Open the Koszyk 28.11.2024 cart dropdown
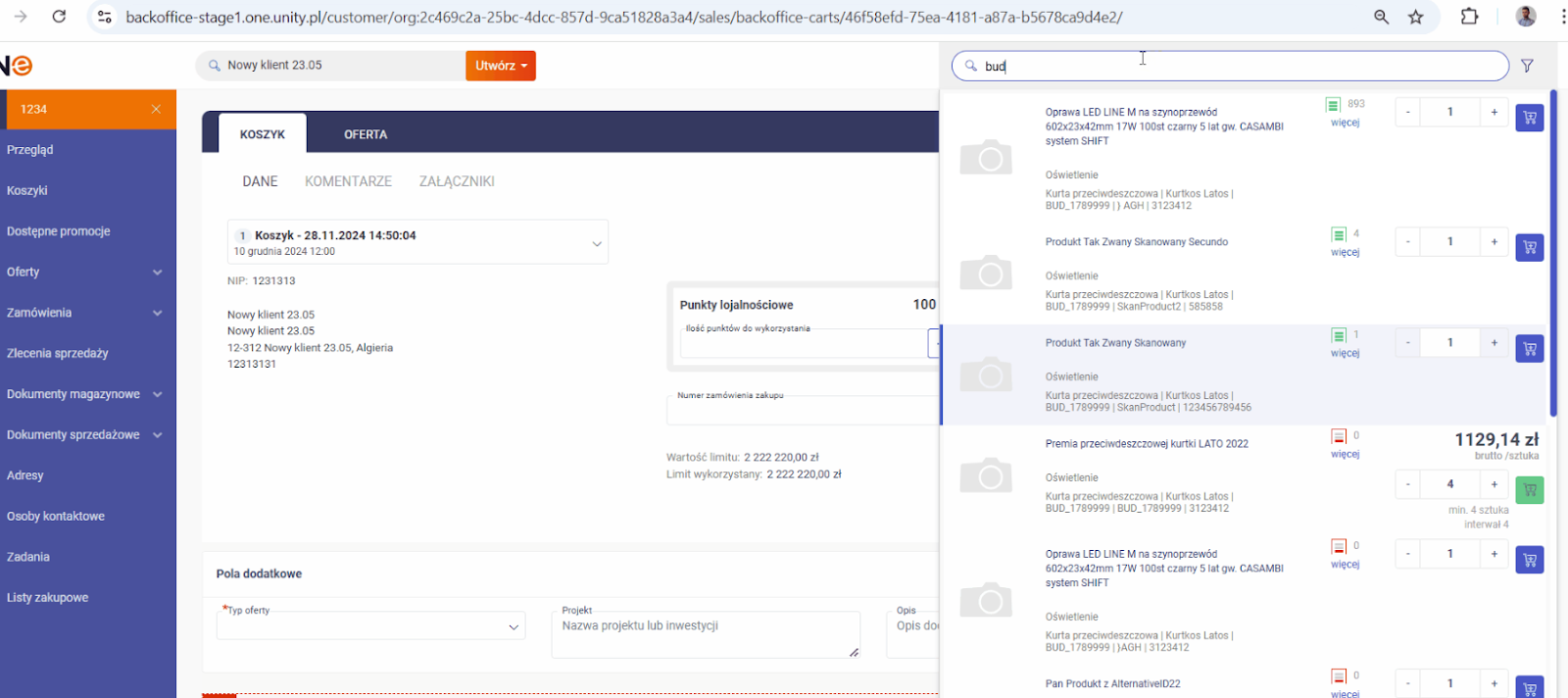The image size is (1568, 698). tap(596, 243)
